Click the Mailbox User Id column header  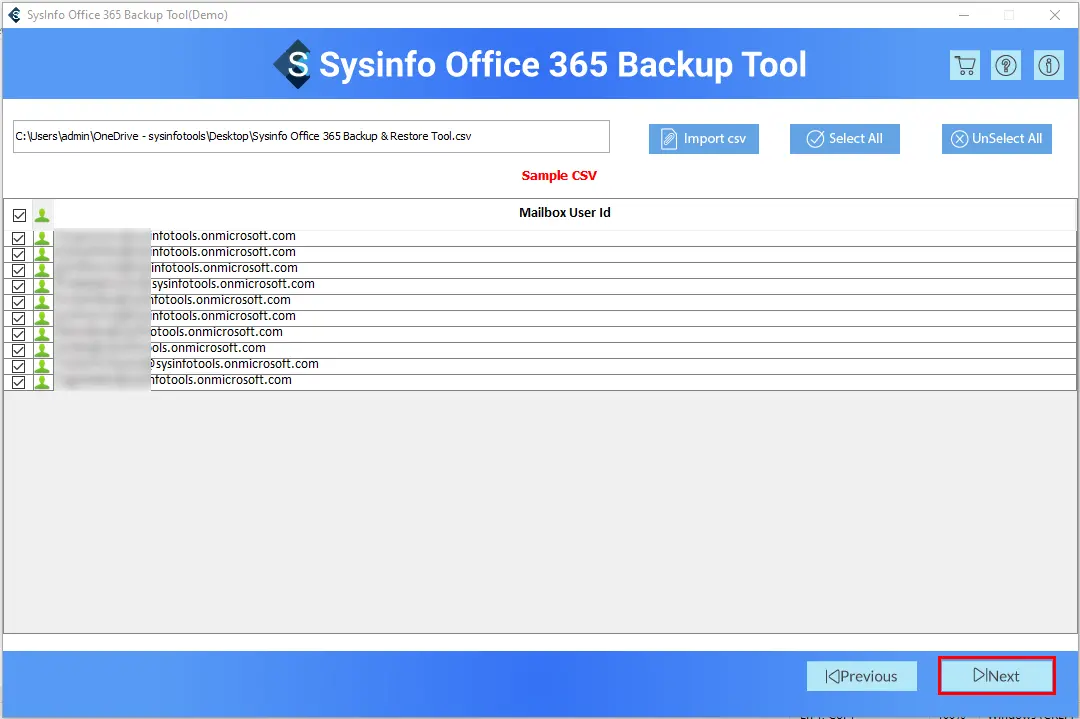point(564,213)
